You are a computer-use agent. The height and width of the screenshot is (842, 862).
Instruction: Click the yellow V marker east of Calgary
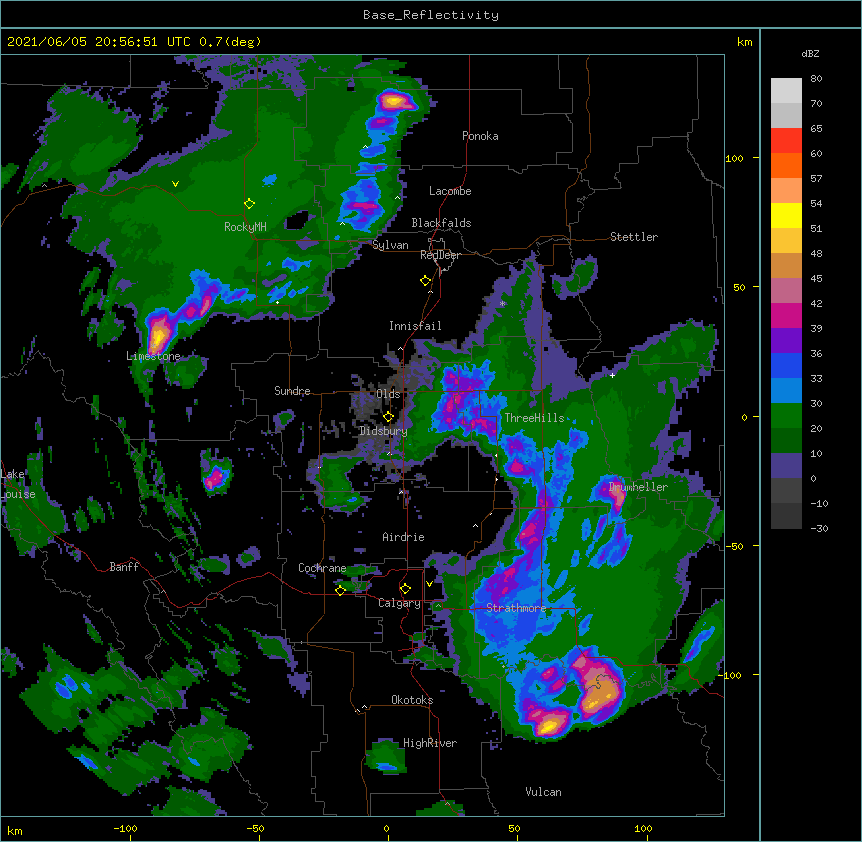(429, 584)
